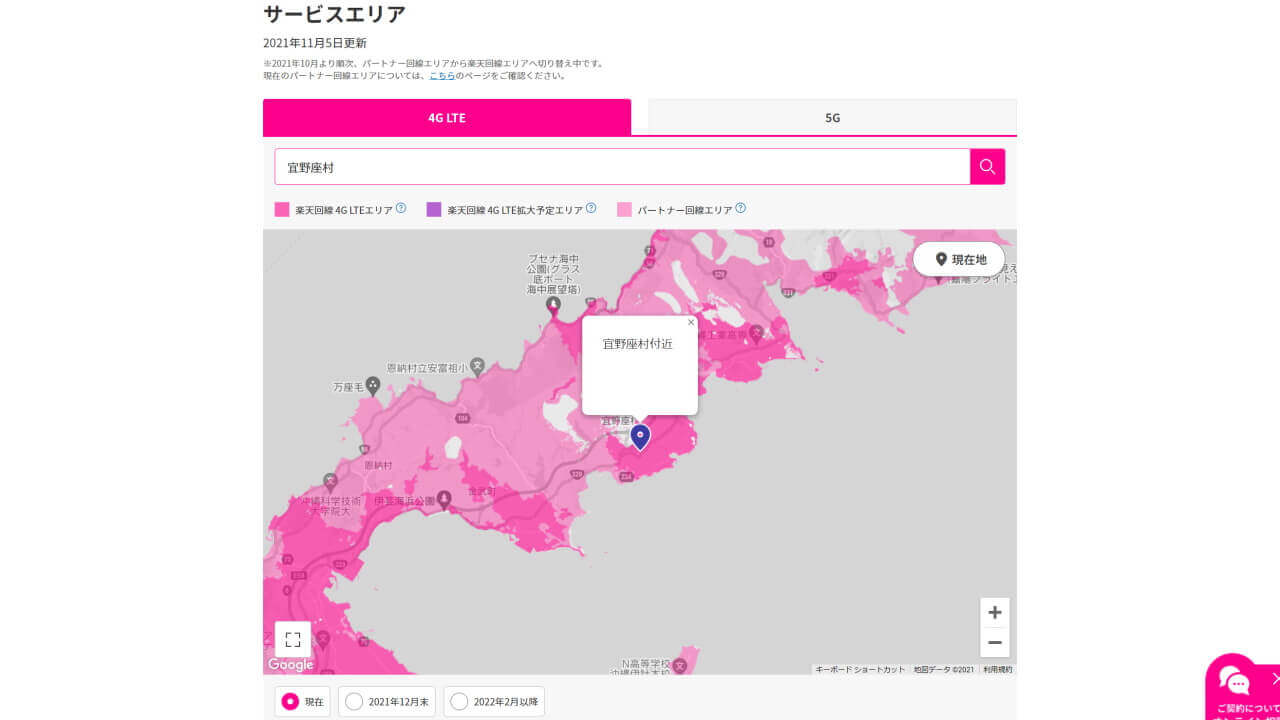Open the chat support bubble
The image size is (1280, 720).
[1236, 683]
